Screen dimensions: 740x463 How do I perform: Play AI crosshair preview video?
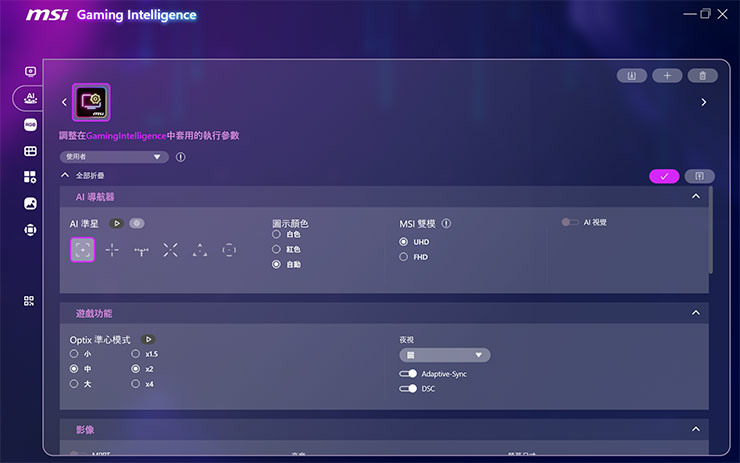click(x=116, y=223)
